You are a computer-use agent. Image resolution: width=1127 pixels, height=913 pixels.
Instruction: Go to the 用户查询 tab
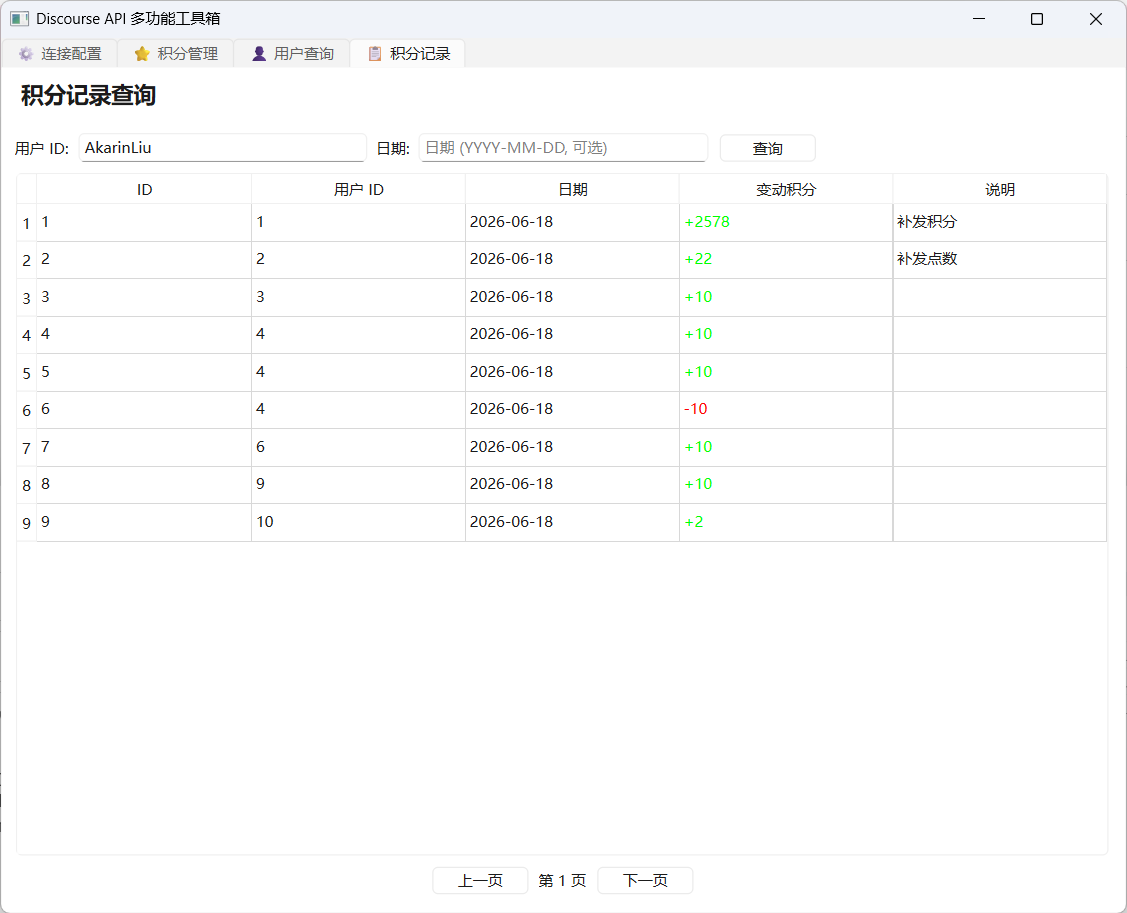click(x=293, y=54)
